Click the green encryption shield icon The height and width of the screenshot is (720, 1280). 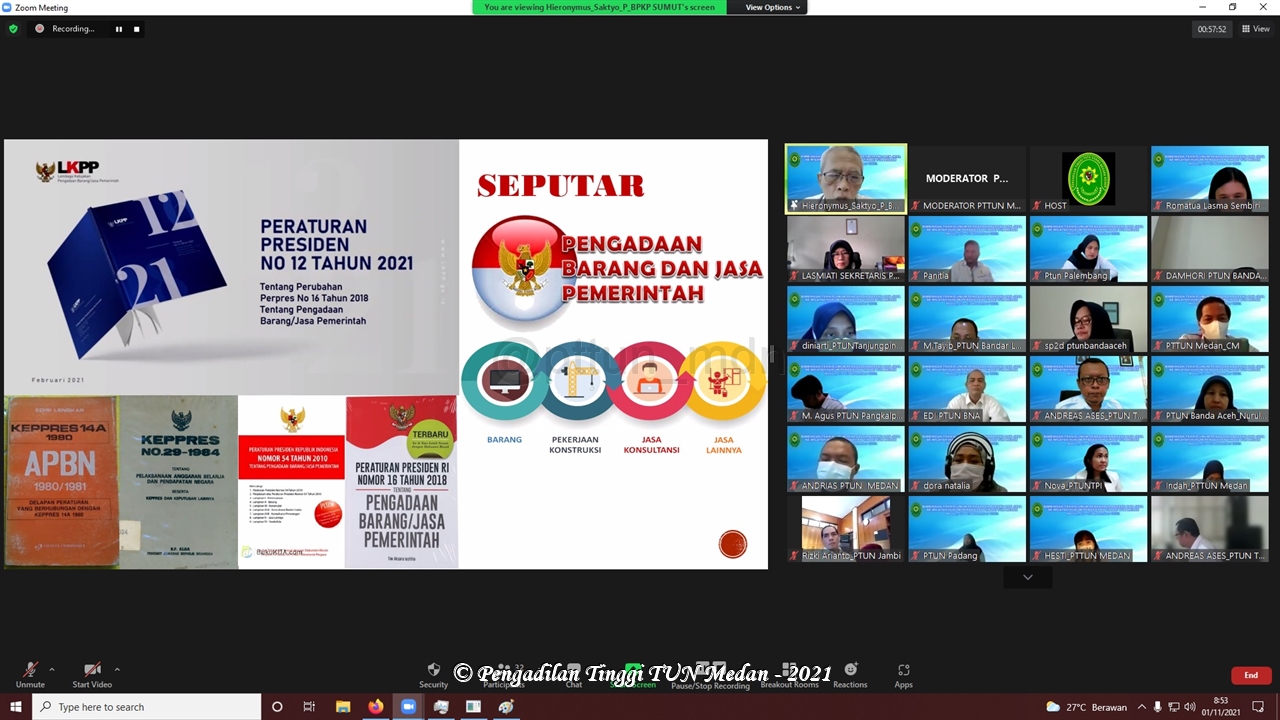(x=13, y=29)
